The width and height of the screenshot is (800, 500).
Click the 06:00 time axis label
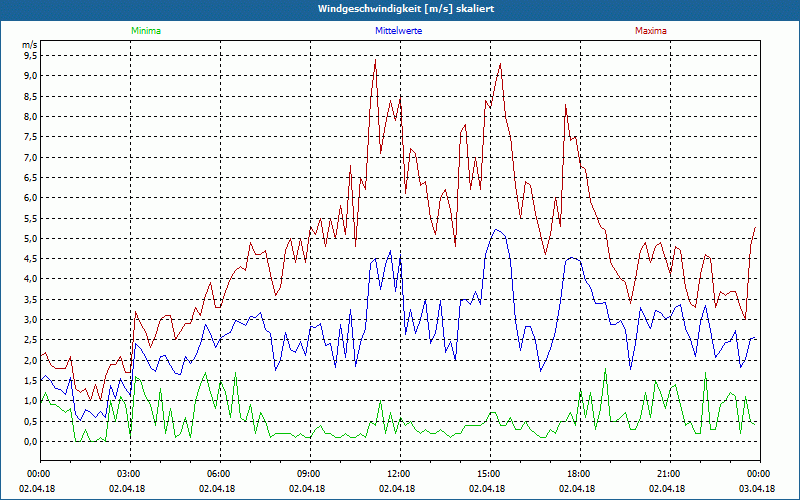point(220,474)
